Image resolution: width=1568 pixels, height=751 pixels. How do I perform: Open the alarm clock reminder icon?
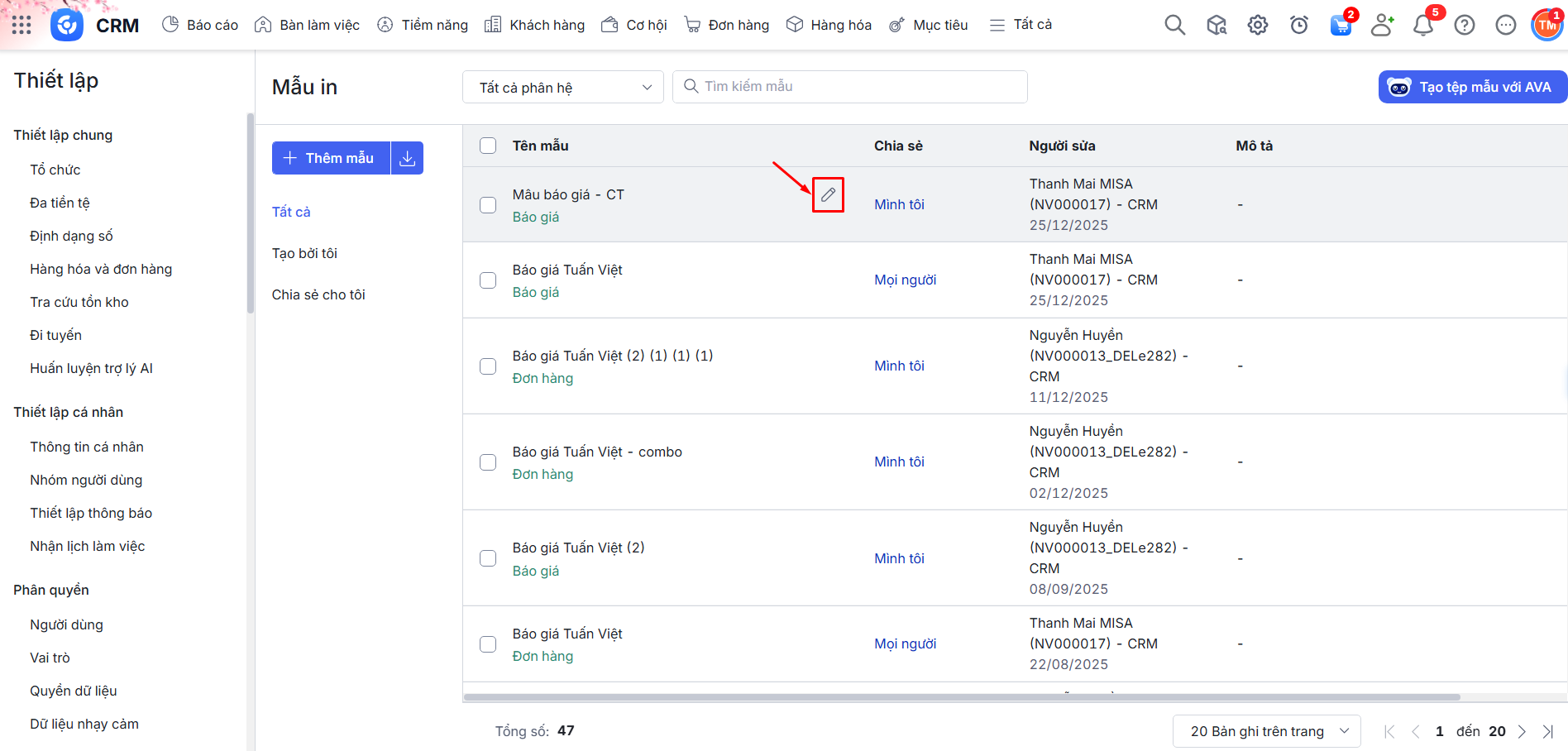(x=1298, y=26)
